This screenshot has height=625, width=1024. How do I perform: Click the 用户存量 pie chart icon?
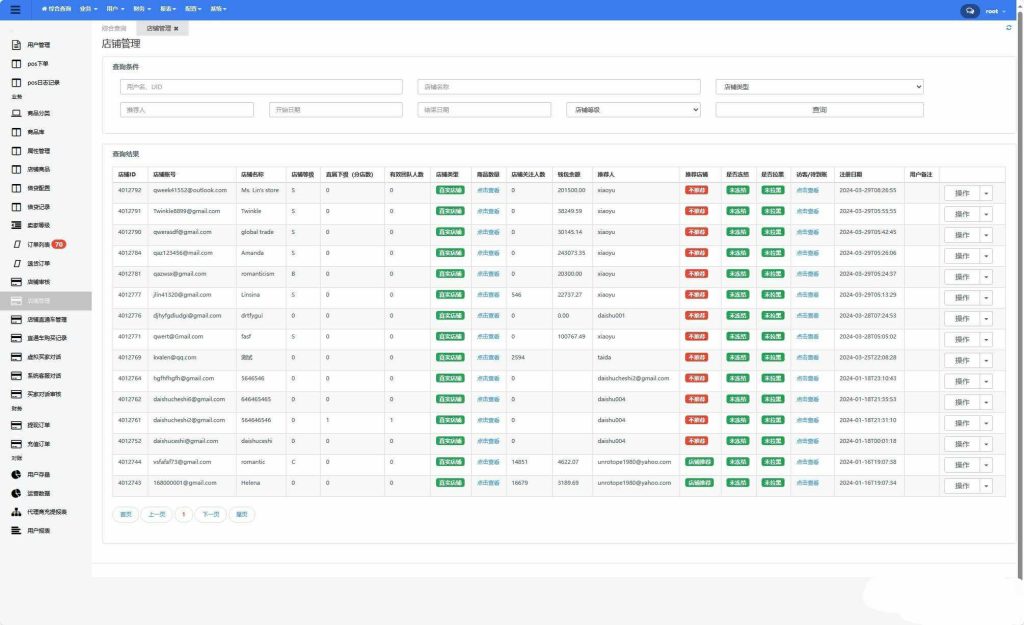coord(16,475)
